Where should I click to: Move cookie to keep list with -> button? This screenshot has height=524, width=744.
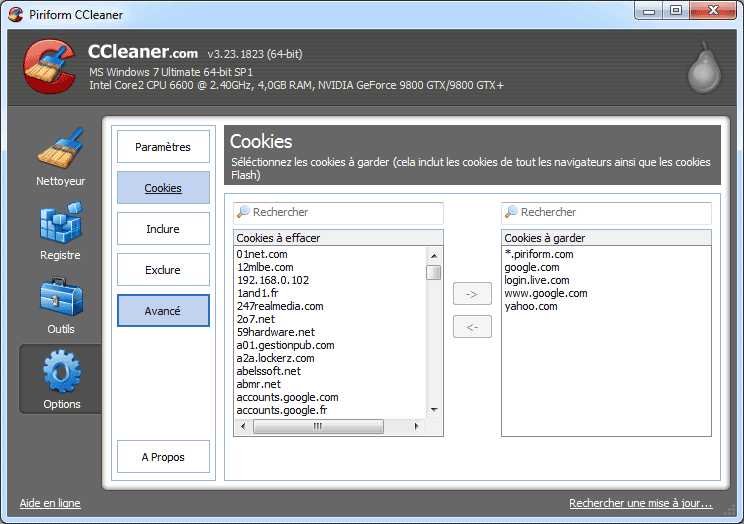[472, 294]
